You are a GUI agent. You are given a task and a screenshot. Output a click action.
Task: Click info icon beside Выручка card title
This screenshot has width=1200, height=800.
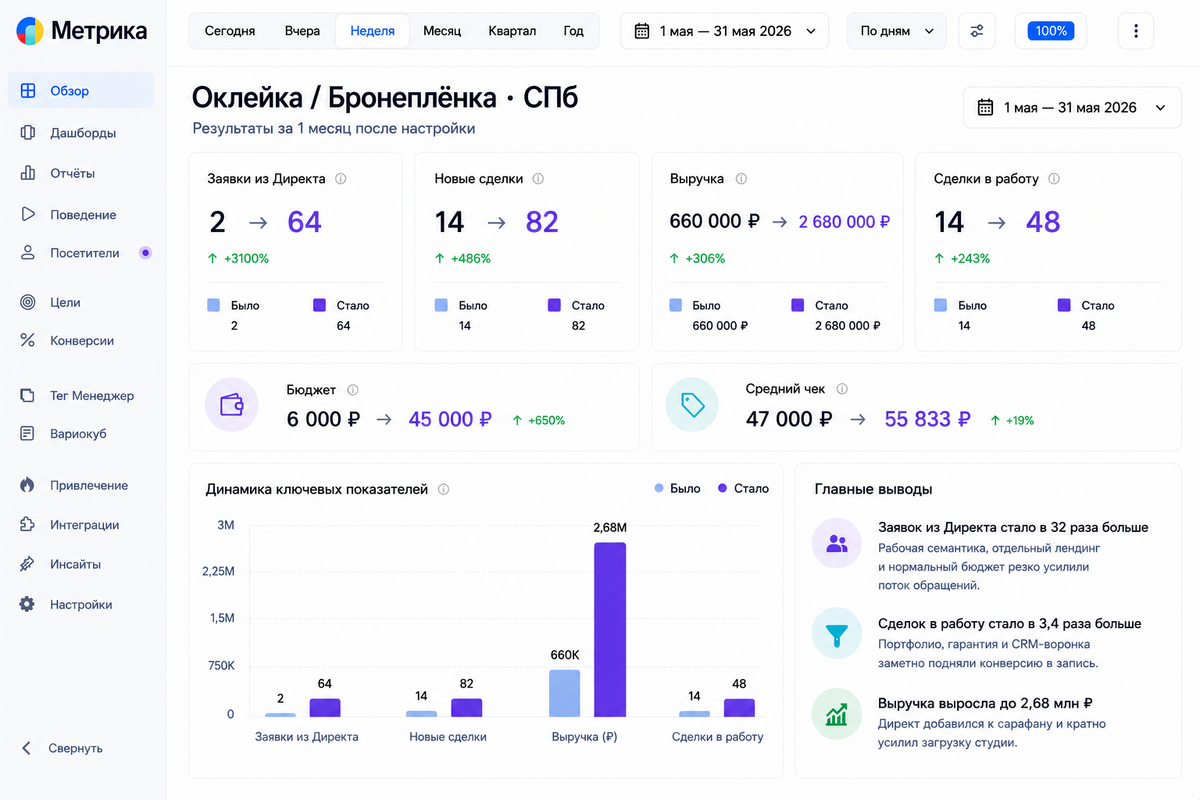tap(741, 179)
